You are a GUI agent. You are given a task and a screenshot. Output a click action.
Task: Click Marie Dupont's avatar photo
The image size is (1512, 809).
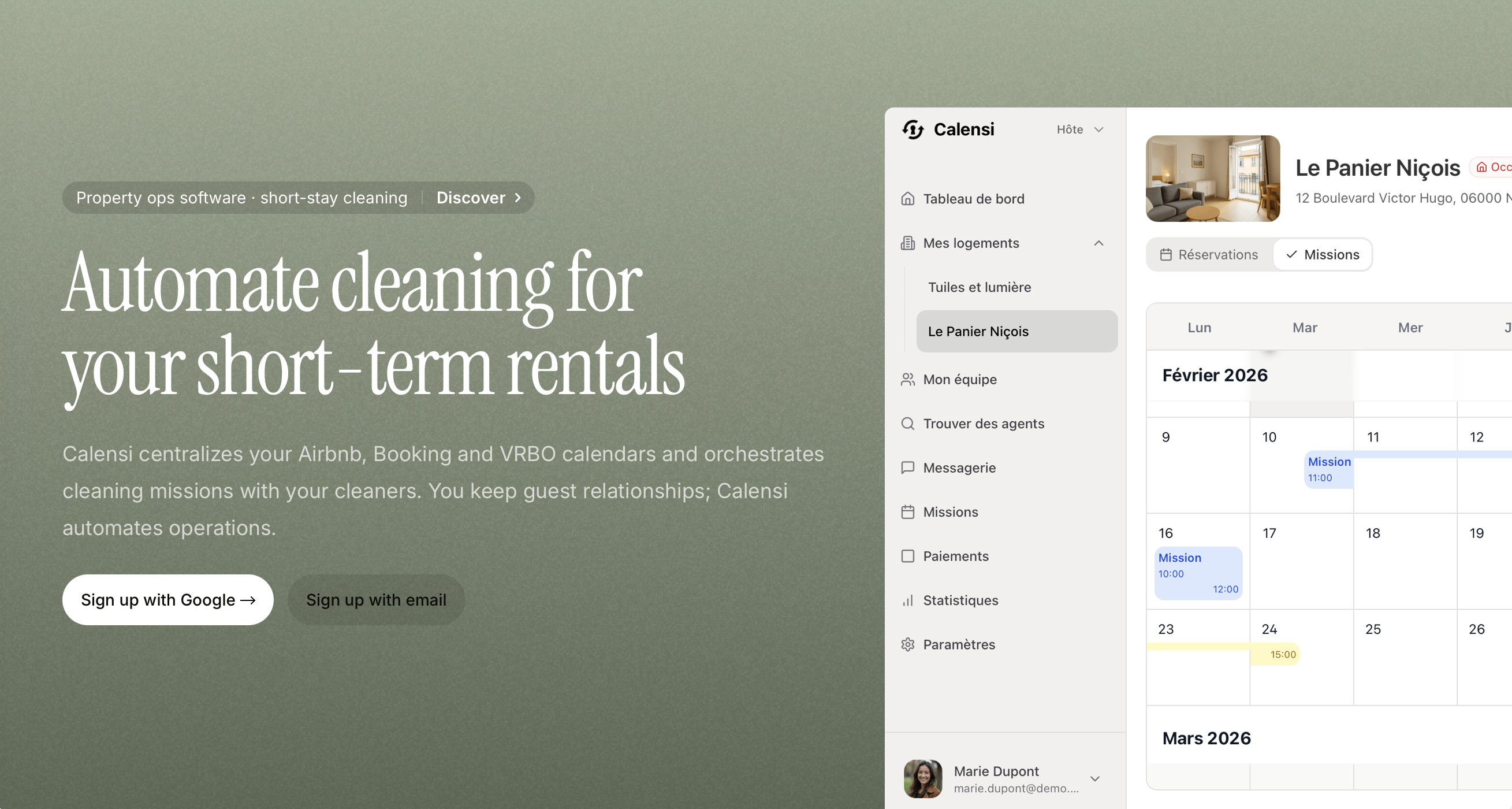(x=923, y=778)
